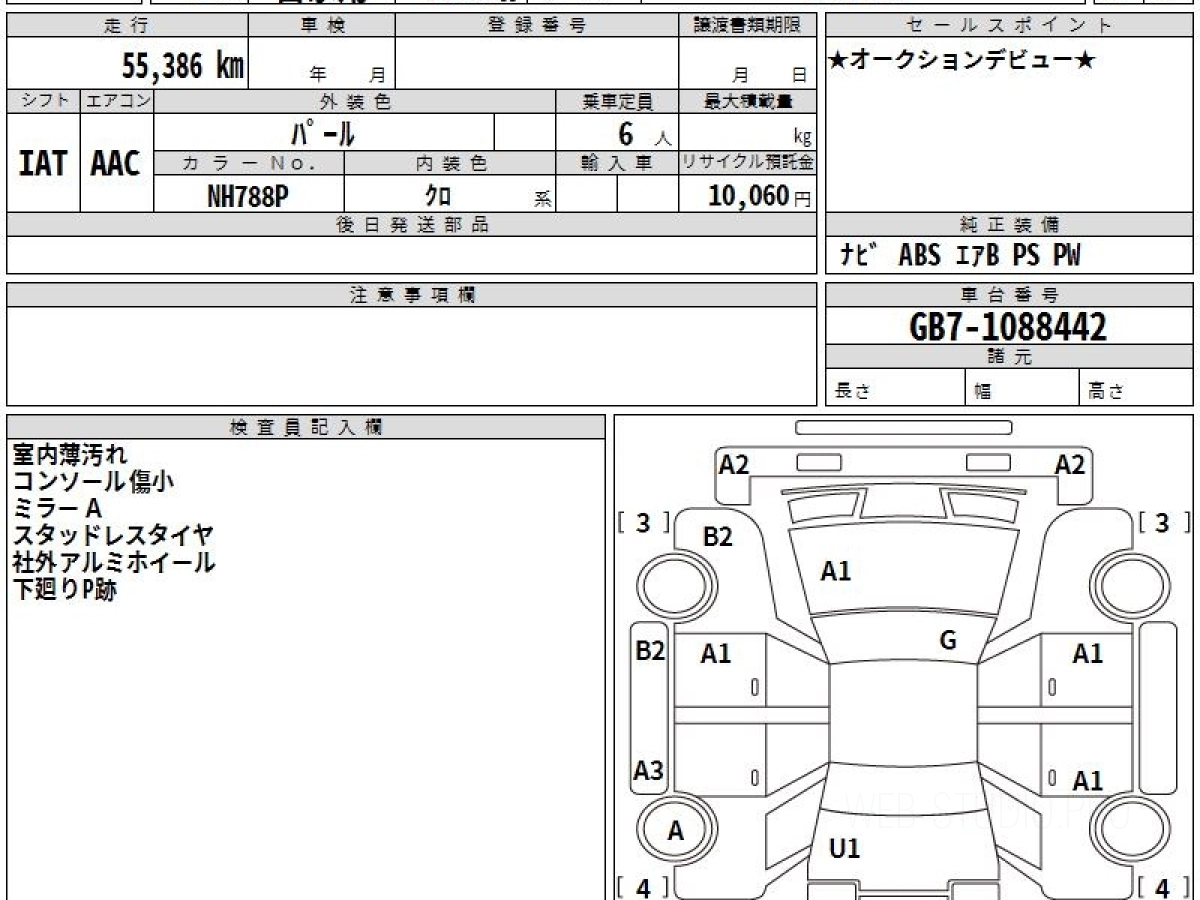
Task: Select the パール exterior color value
Action: pos(324,132)
